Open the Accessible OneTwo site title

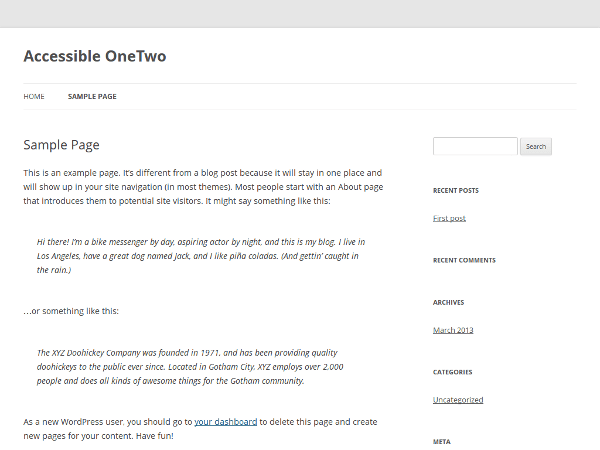point(95,56)
